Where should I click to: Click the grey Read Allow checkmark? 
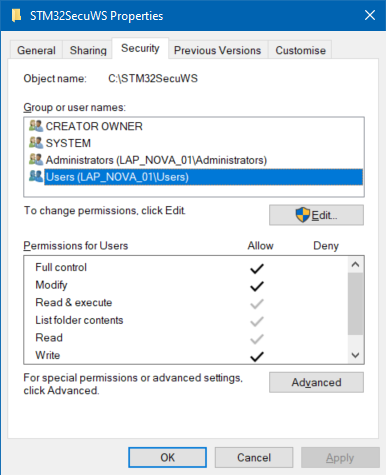click(257, 339)
